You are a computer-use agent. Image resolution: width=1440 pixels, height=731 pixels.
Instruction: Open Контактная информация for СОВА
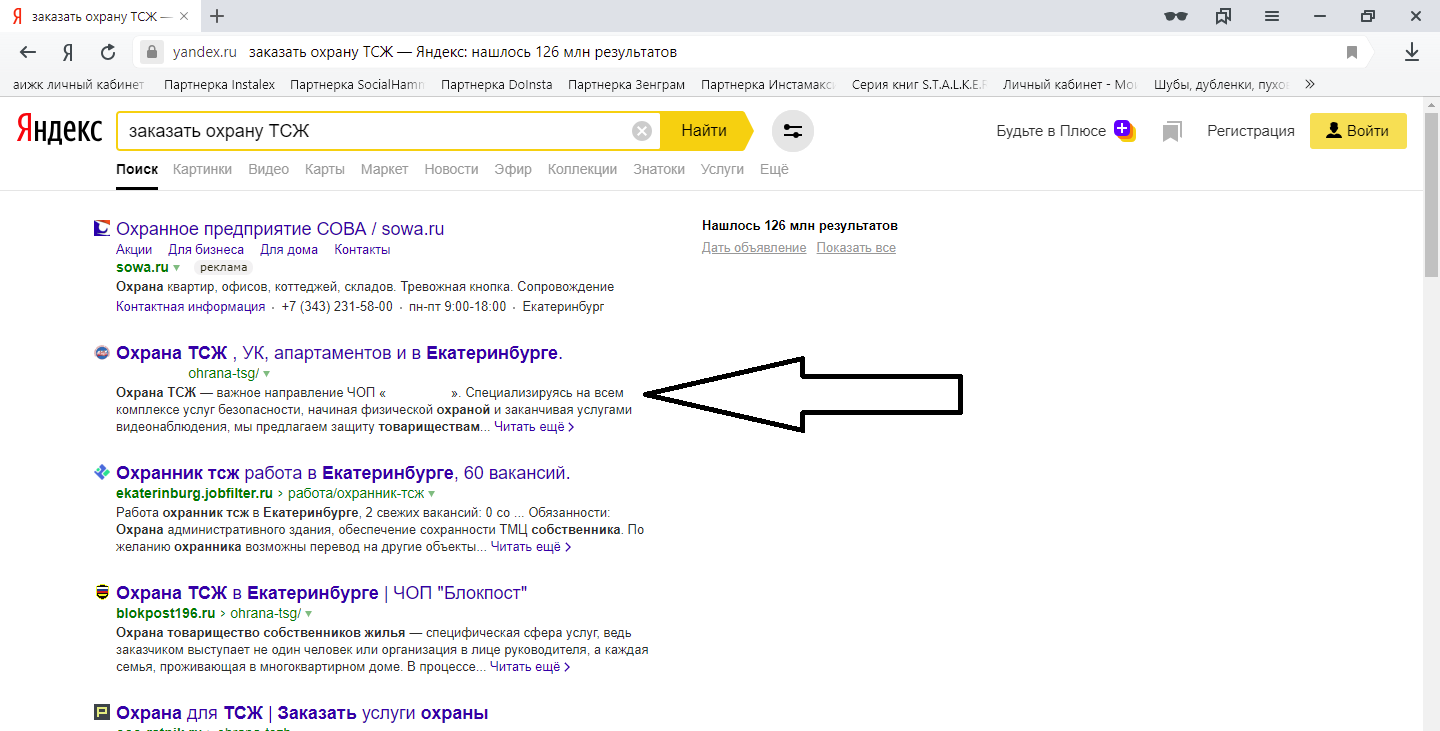pyautogui.click(x=191, y=307)
